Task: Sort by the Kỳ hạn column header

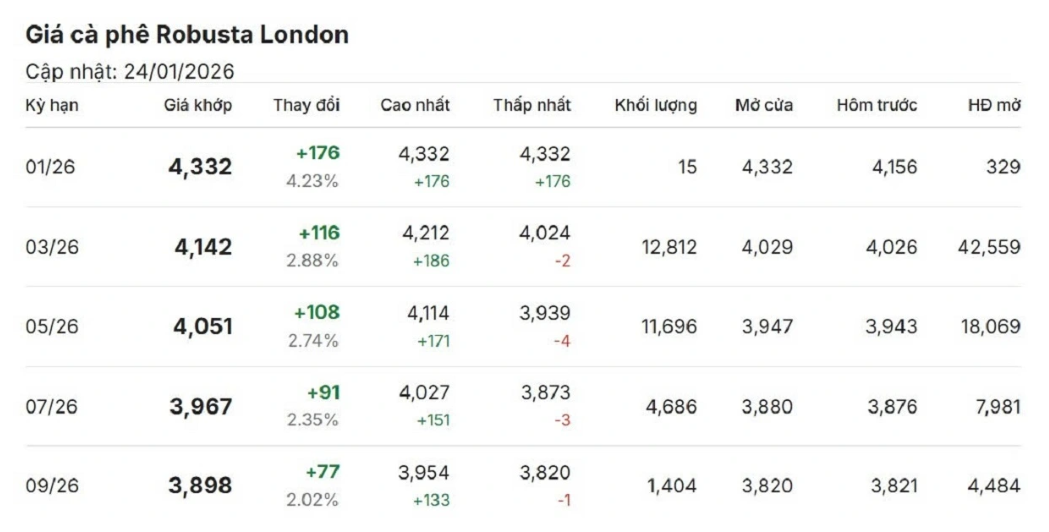Action: tap(52, 105)
